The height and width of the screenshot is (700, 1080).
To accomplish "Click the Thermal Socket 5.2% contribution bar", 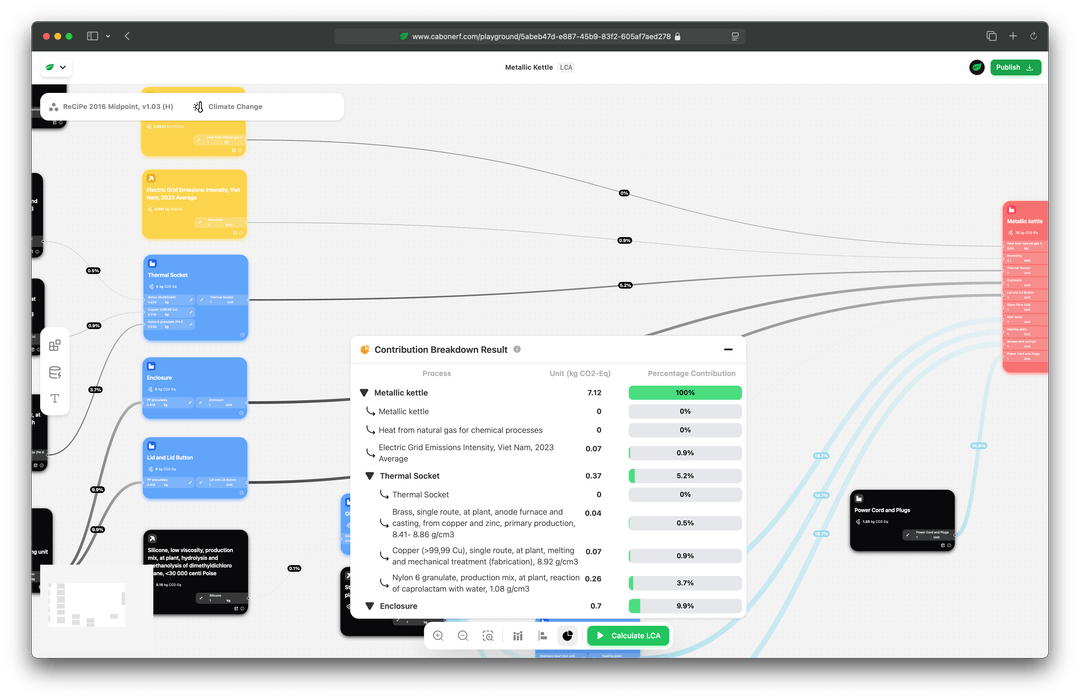I will pos(685,476).
